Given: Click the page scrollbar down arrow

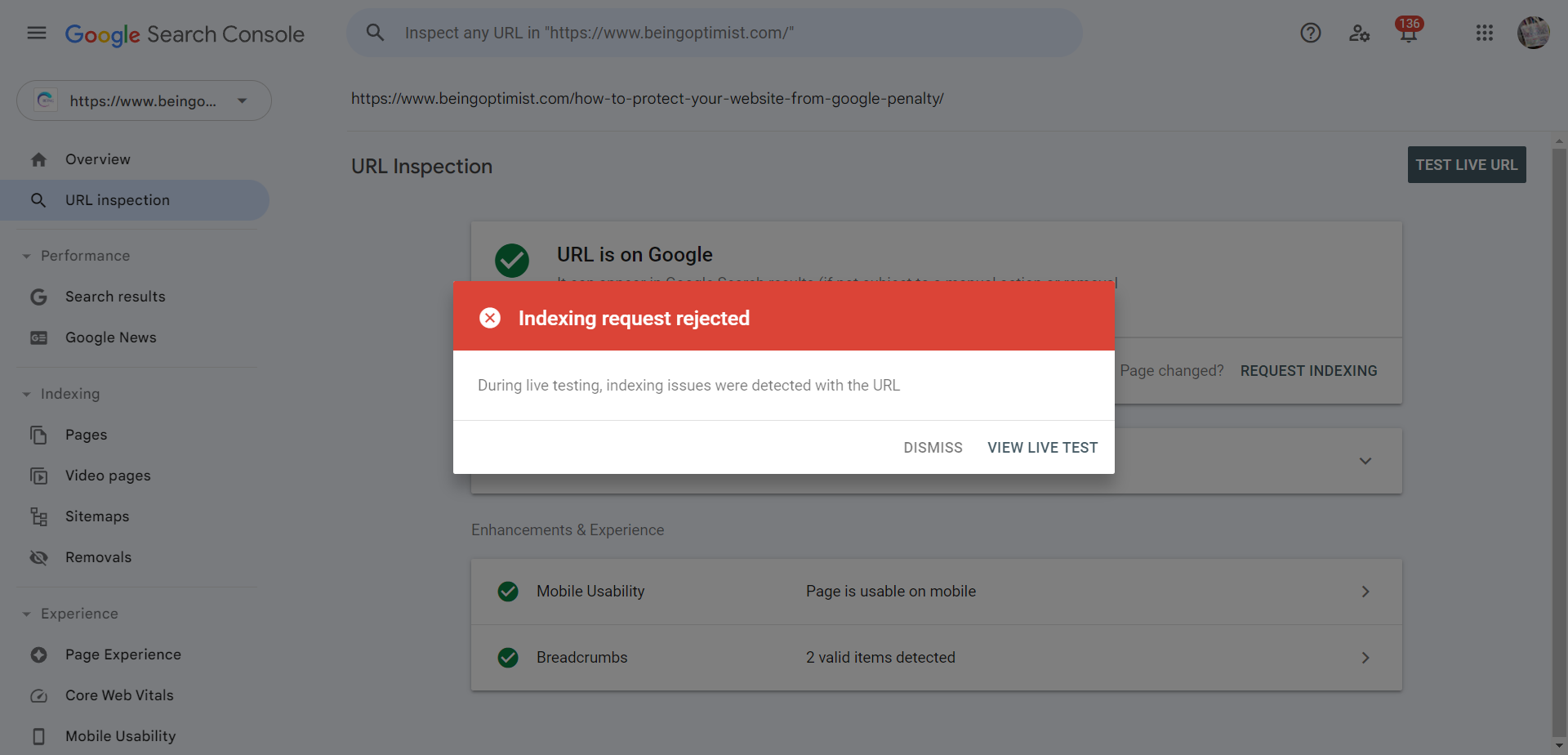Looking at the screenshot, I should click(1560, 746).
